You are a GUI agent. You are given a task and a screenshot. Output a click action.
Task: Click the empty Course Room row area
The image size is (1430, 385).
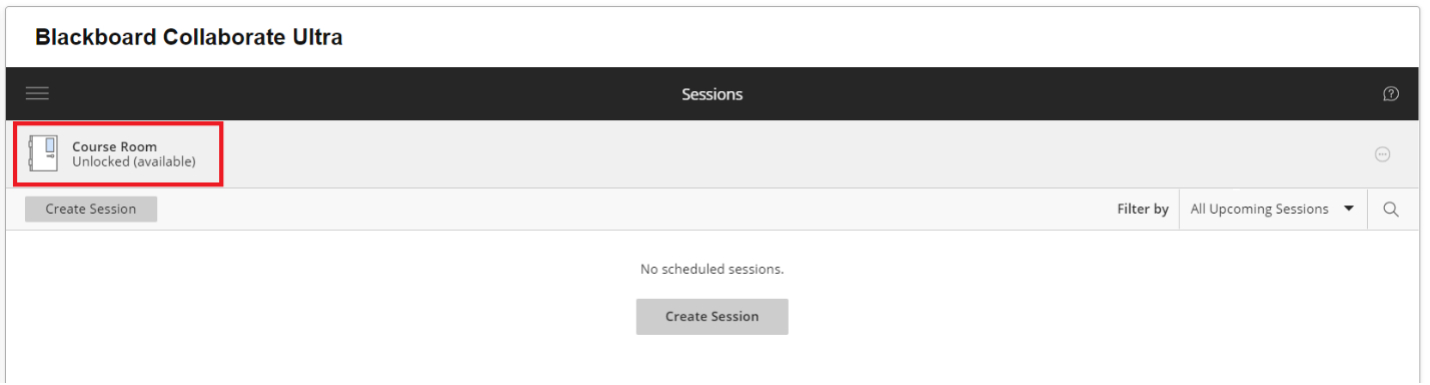790,154
